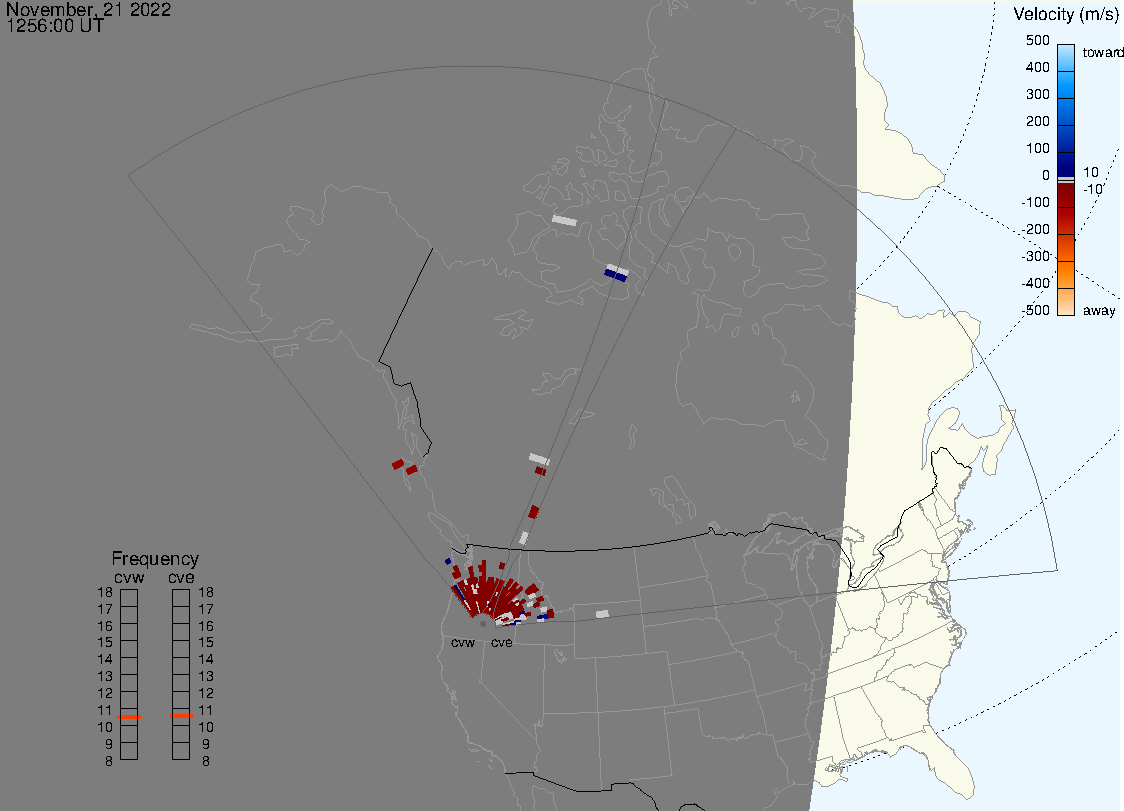This screenshot has width=1124, height=811.
Task: Pick the color band between 100 and 200
Action: [x=1066, y=138]
